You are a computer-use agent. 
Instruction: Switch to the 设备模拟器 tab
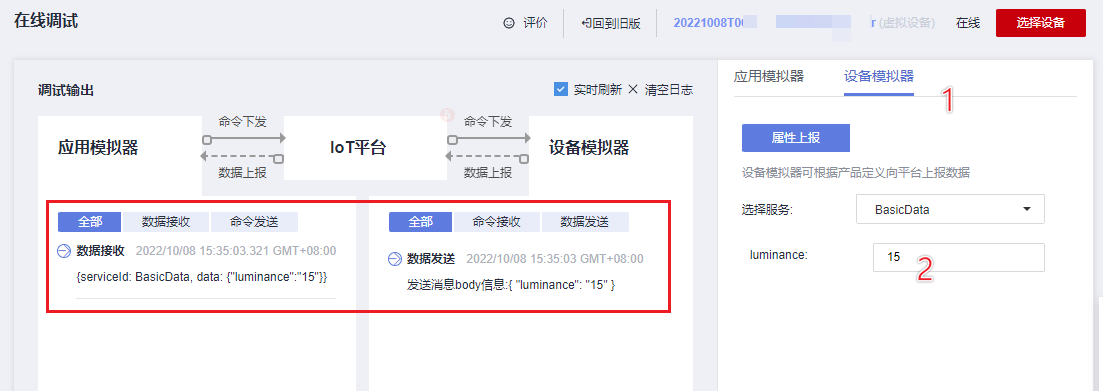[879, 77]
